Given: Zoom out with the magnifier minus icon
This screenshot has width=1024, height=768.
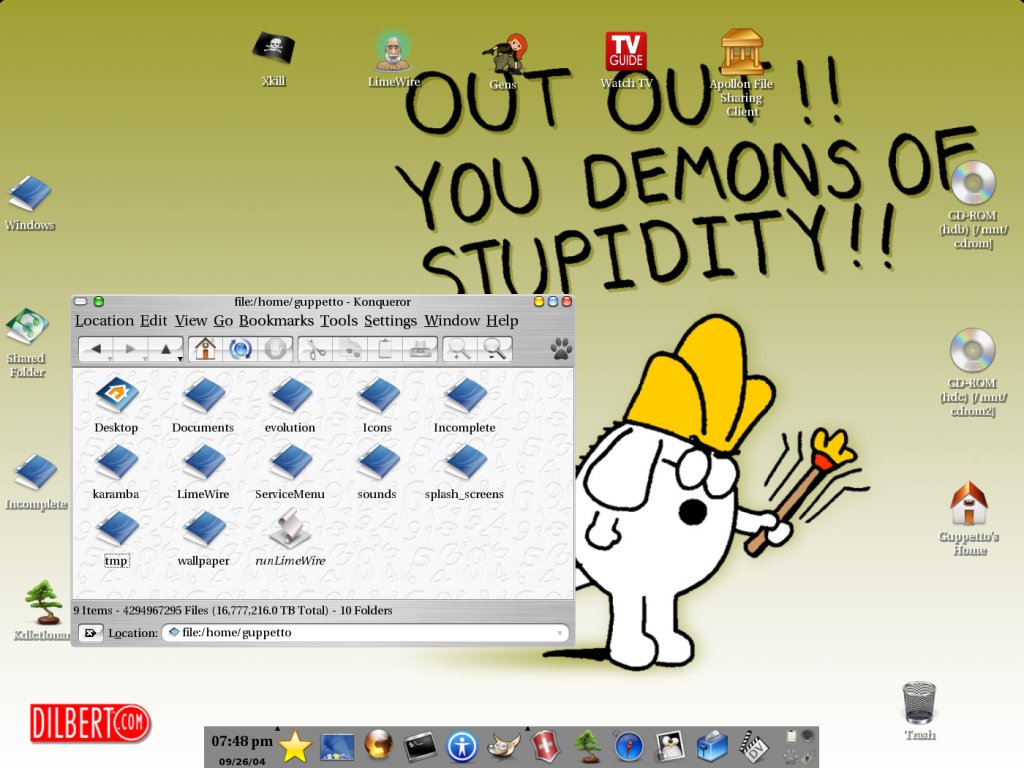Looking at the screenshot, I should point(494,349).
